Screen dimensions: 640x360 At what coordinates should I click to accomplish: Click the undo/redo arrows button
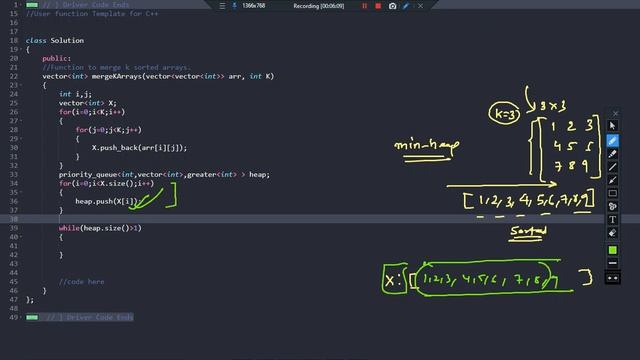612,278
